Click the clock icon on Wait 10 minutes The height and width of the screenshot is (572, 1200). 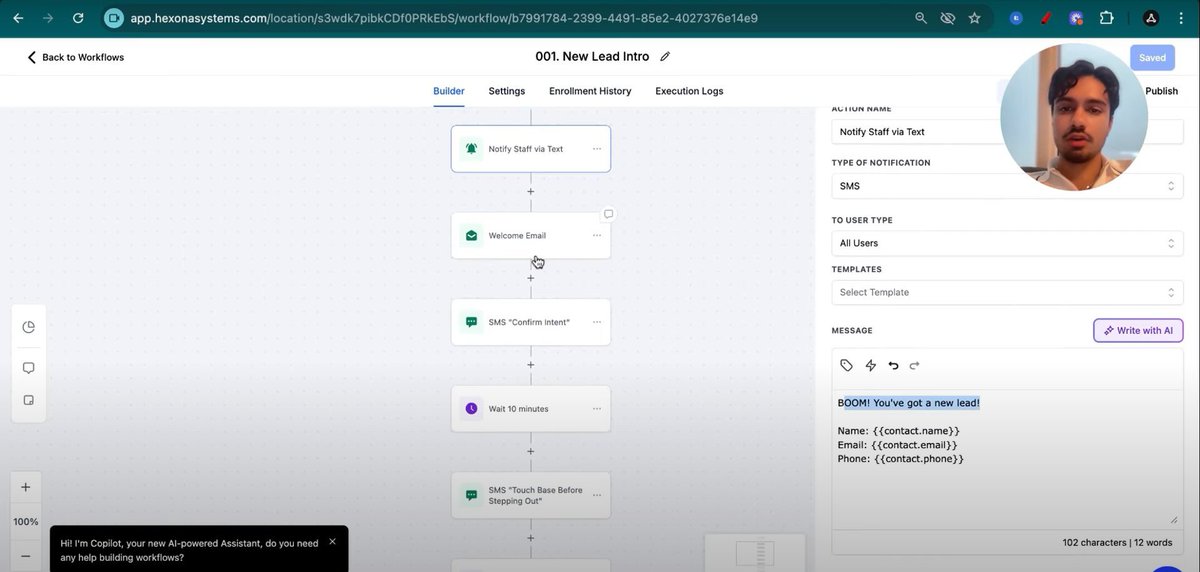pos(471,409)
